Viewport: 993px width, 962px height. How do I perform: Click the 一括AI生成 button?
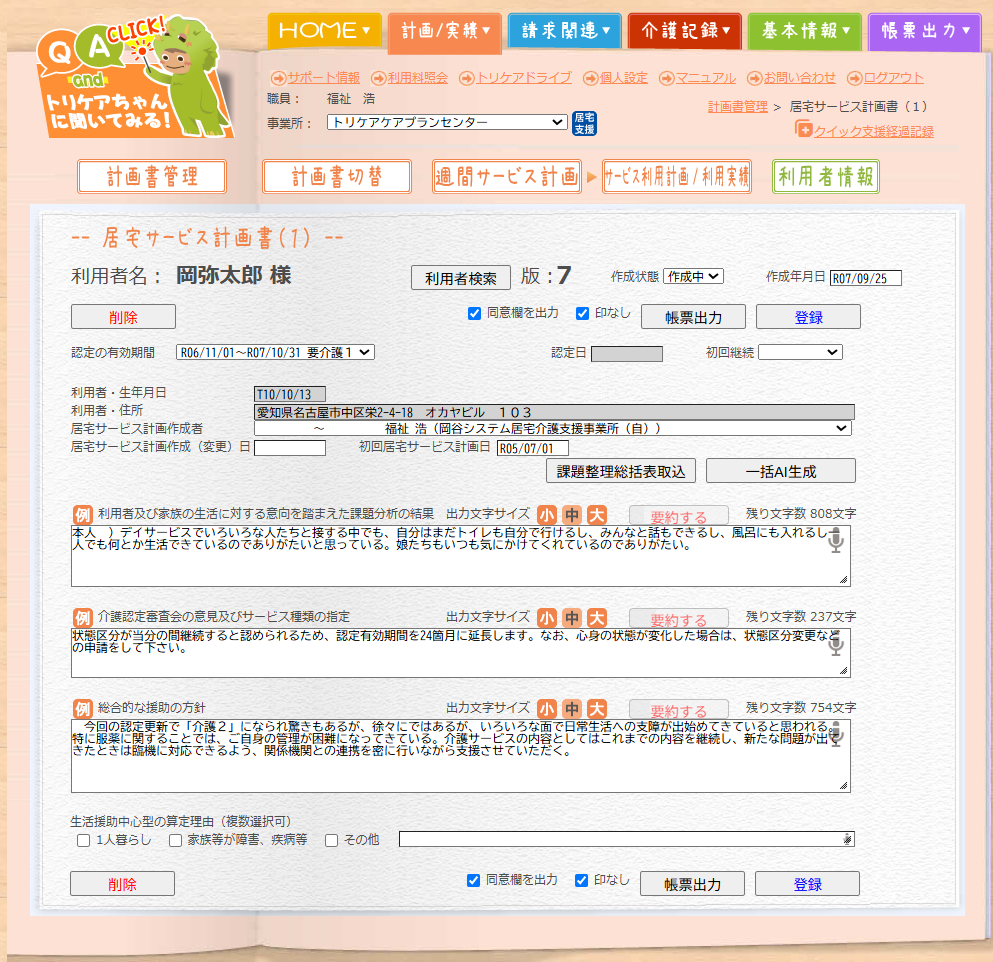point(781,471)
